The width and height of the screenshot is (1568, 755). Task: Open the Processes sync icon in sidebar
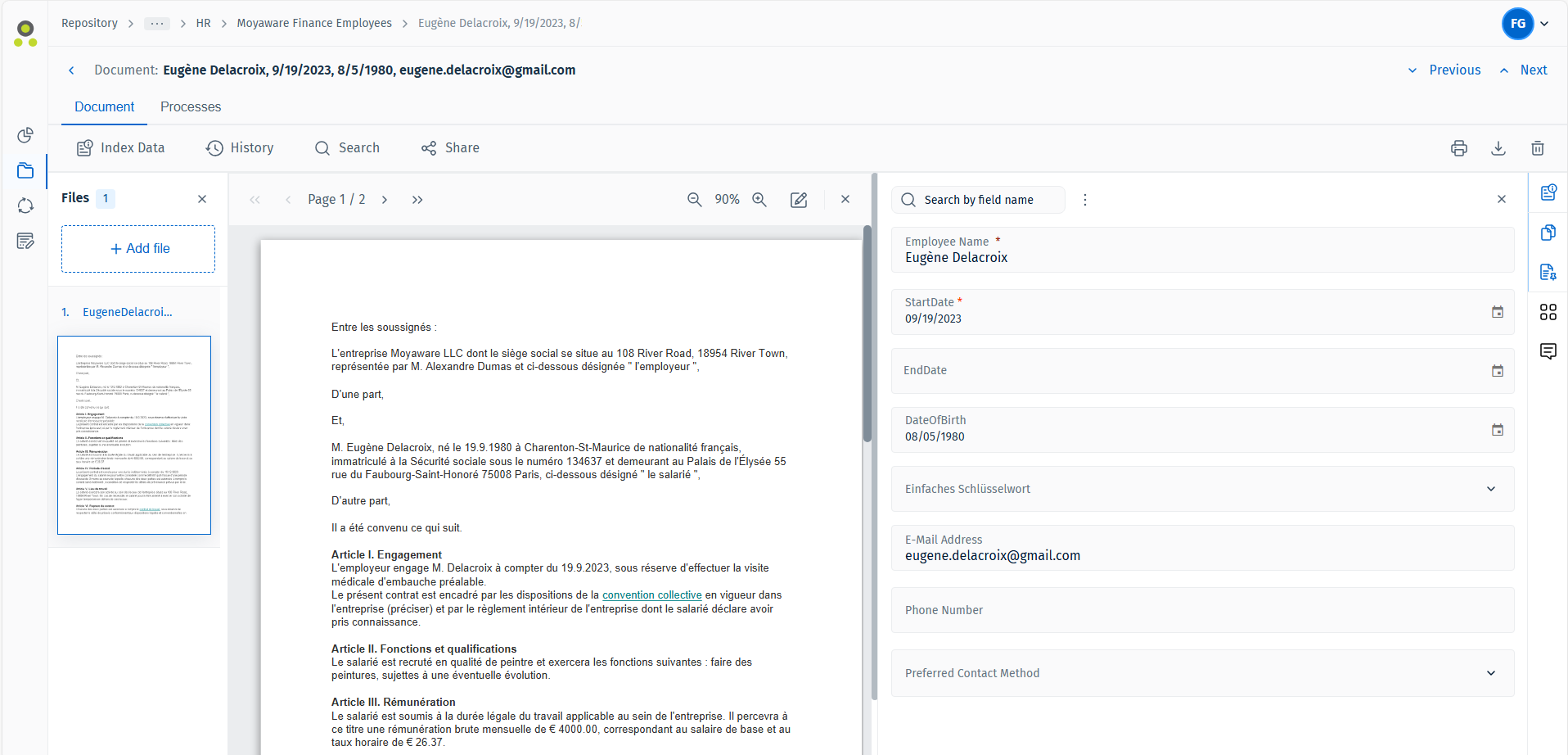coord(25,206)
